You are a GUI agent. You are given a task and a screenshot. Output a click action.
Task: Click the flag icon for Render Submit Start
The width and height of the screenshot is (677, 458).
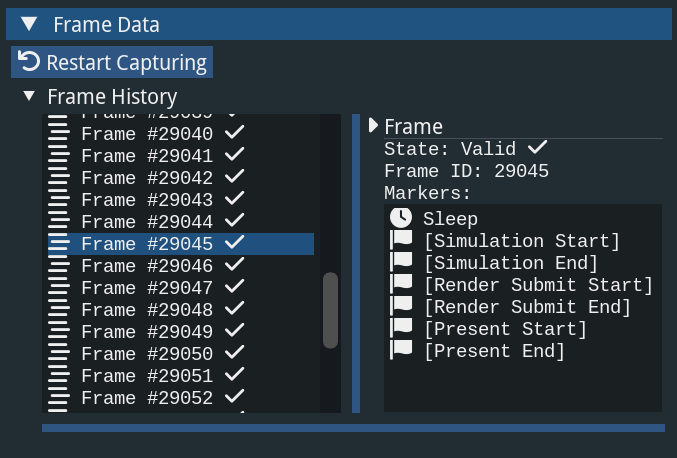(x=400, y=285)
